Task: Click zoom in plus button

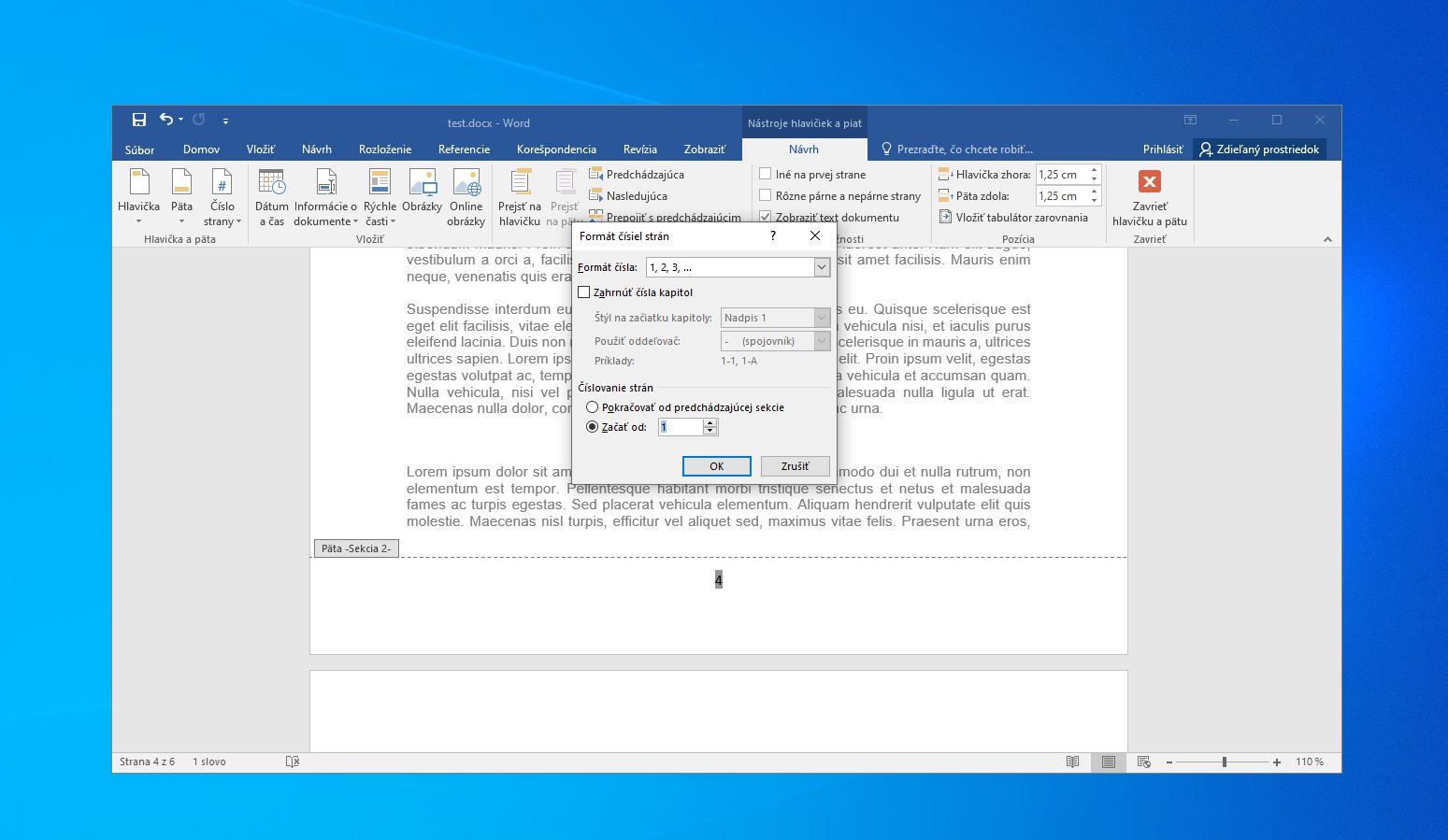Action: [1277, 762]
